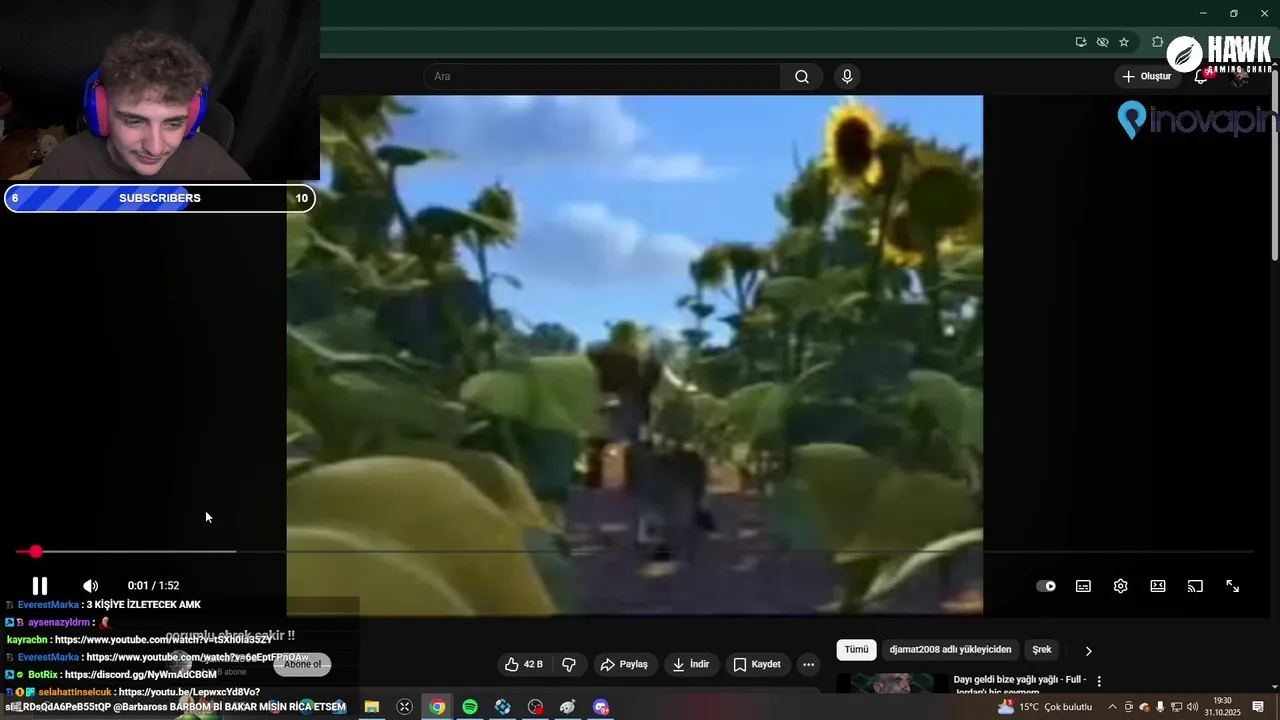Dislike the video with thumbs down
The width and height of the screenshot is (1280, 720).
[569, 664]
